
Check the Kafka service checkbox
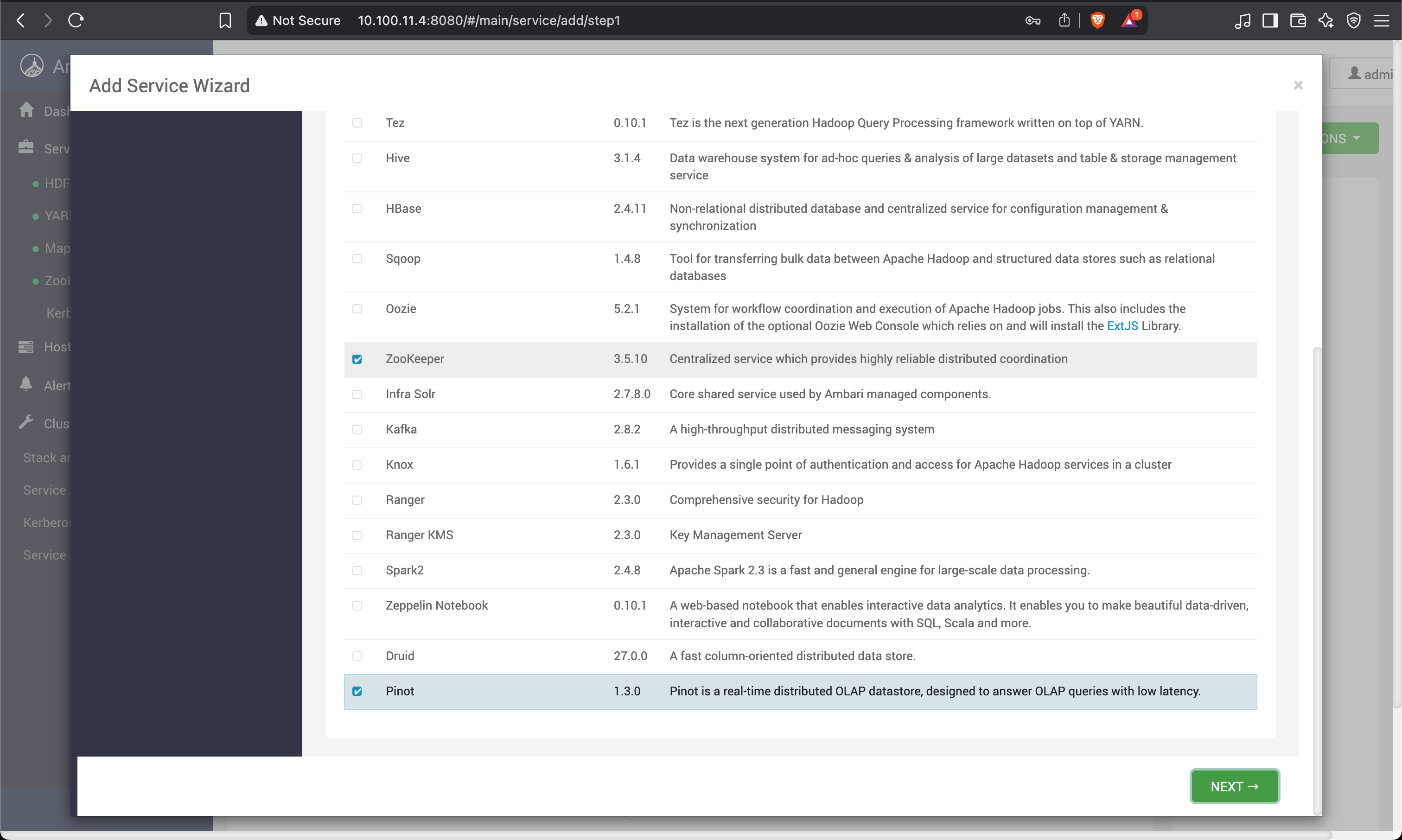tap(357, 430)
